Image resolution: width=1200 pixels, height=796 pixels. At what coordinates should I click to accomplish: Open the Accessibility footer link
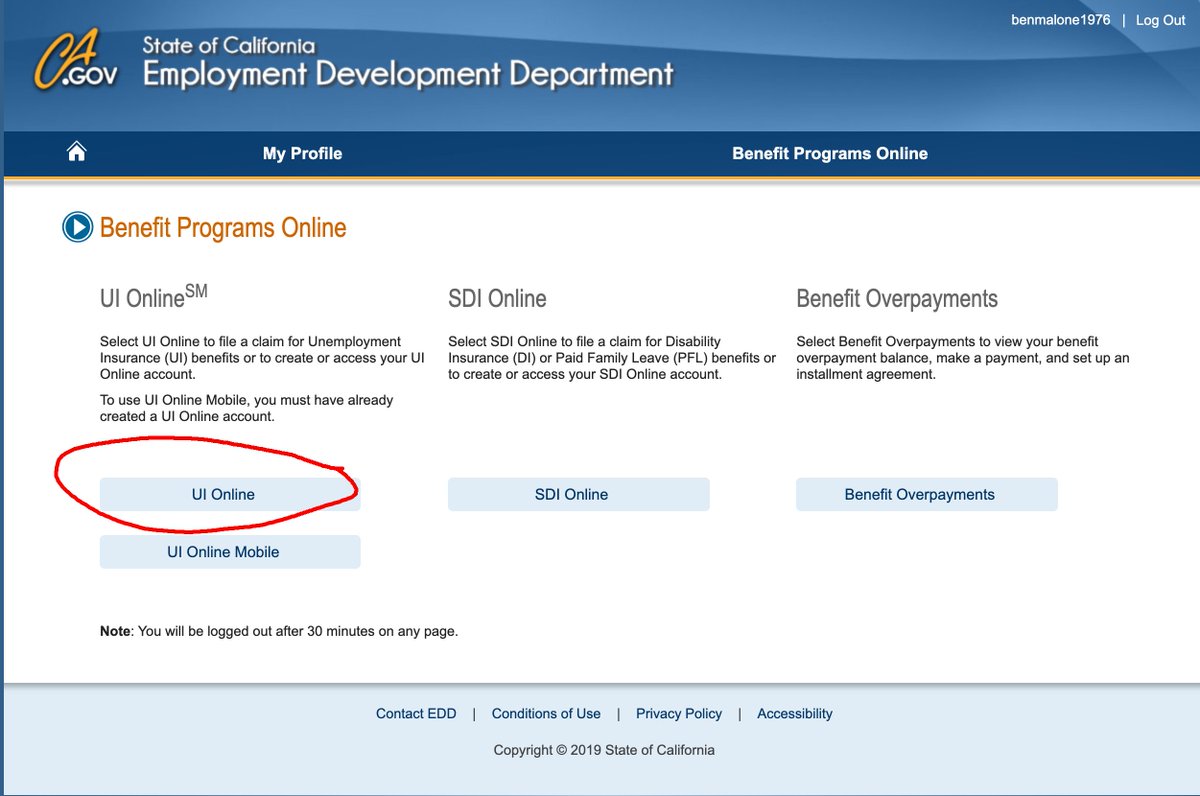(795, 713)
